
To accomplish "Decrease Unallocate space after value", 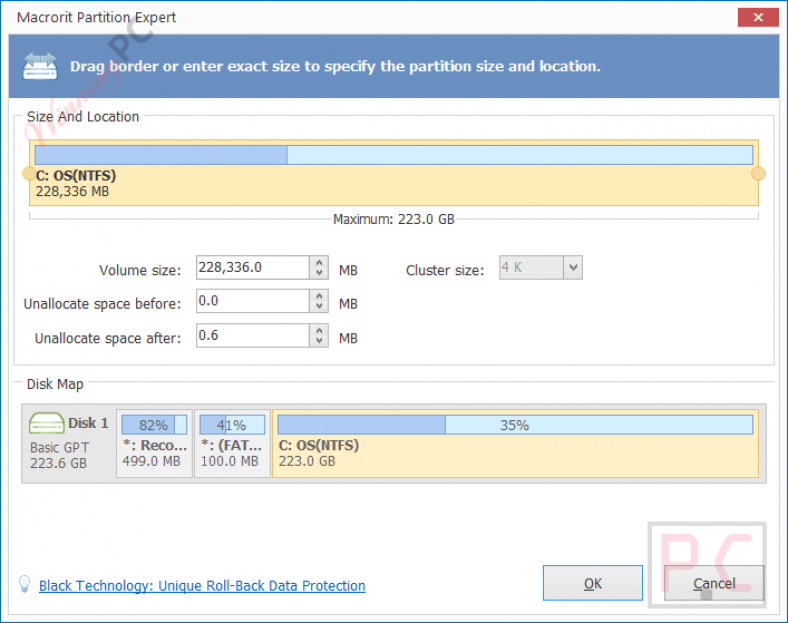I will 319,341.
